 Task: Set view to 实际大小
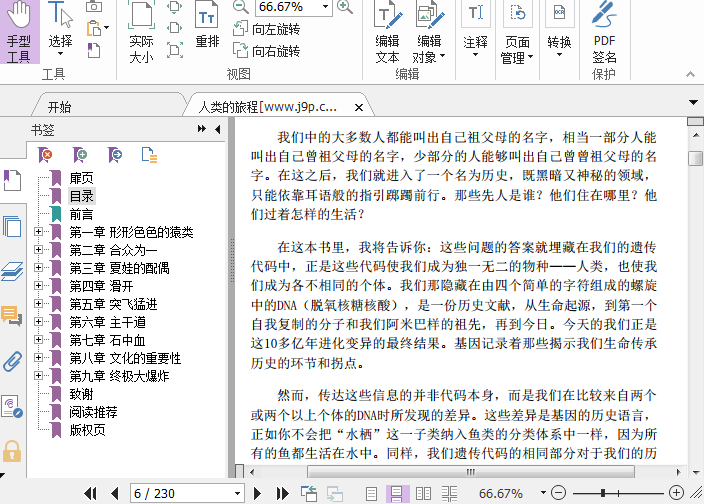pyautogui.click(x=141, y=32)
